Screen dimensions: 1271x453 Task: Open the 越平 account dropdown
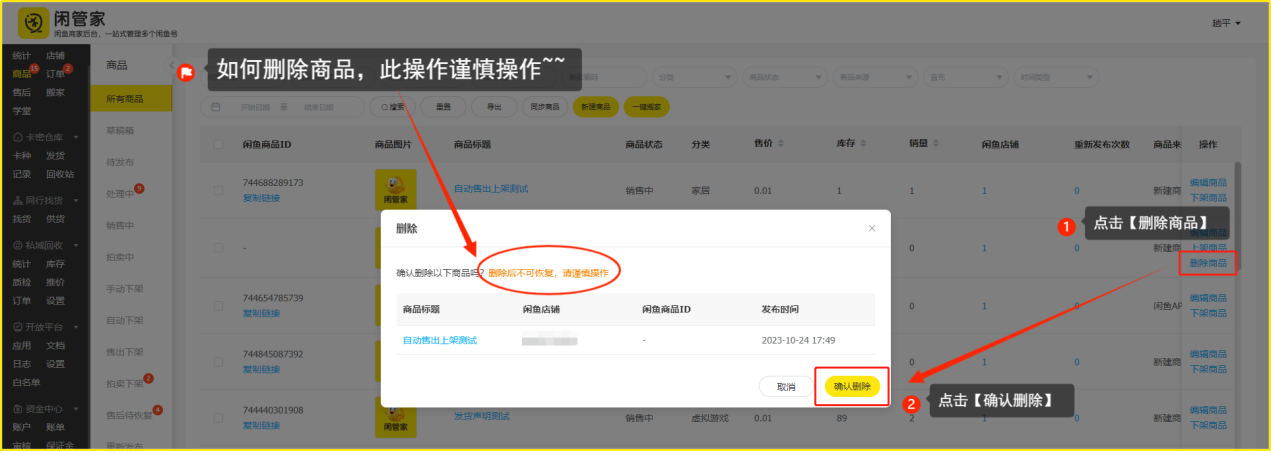coord(1225,22)
